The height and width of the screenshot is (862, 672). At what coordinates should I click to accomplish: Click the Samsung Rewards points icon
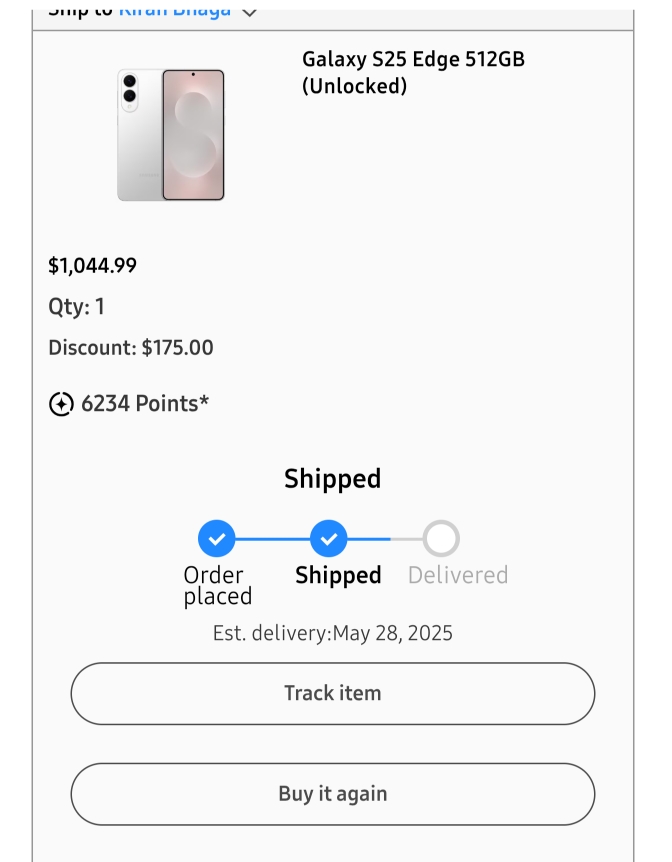[61, 404]
